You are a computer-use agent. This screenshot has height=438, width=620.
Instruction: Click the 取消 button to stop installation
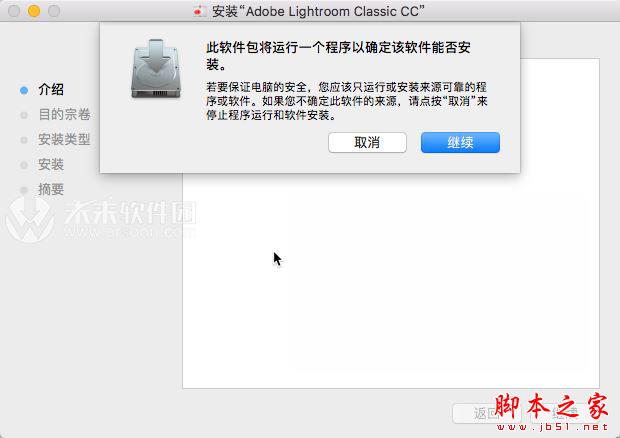[x=367, y=142]
